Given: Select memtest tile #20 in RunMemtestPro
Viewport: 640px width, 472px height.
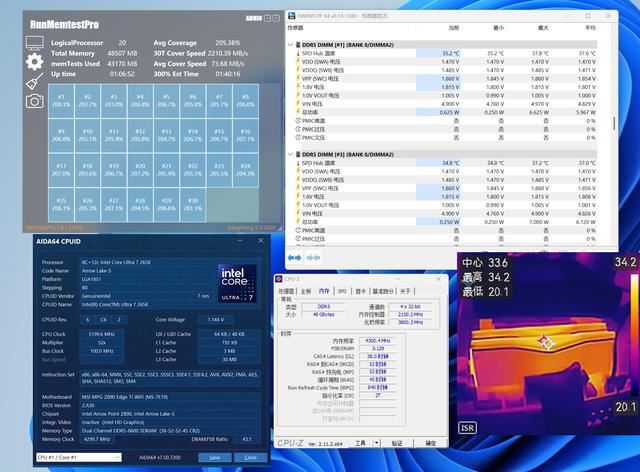Looking at the screenshot, I should pyautogui.click(x=140, y=170).
